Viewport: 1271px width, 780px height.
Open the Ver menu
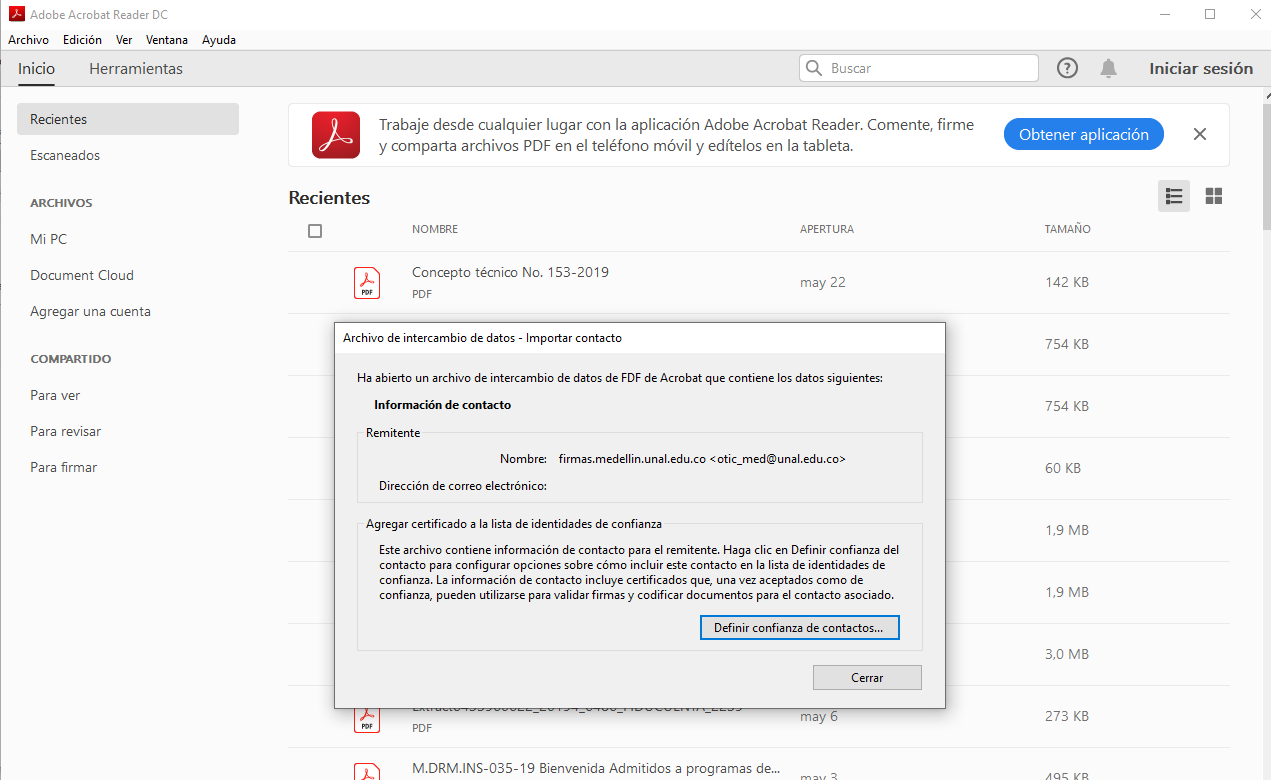124,40
